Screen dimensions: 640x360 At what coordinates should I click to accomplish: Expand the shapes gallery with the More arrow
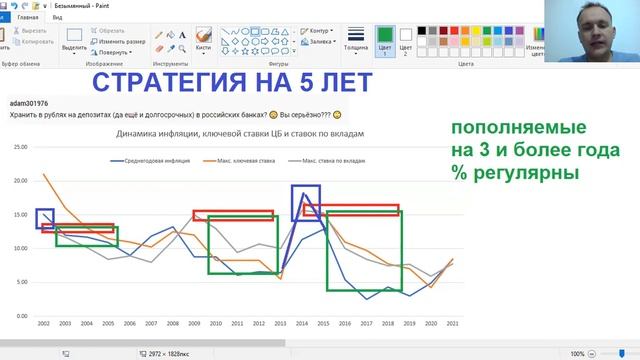tap(294, 51)
